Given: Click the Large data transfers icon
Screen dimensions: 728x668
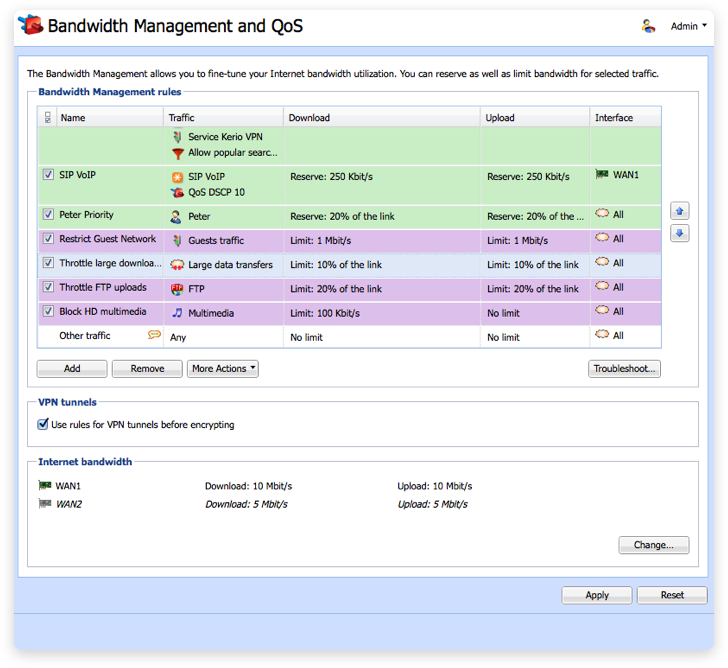Looking at the screenshot, I should pyautogui.click(x=177, y=265).
